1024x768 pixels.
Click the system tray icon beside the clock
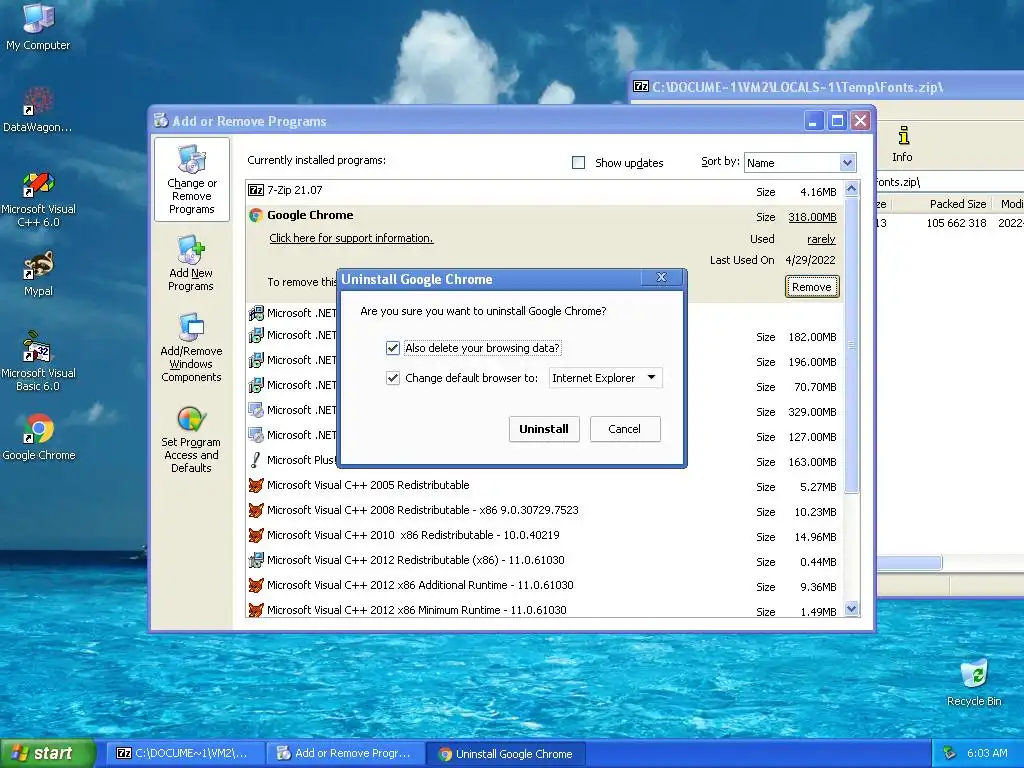click(950, 753)
